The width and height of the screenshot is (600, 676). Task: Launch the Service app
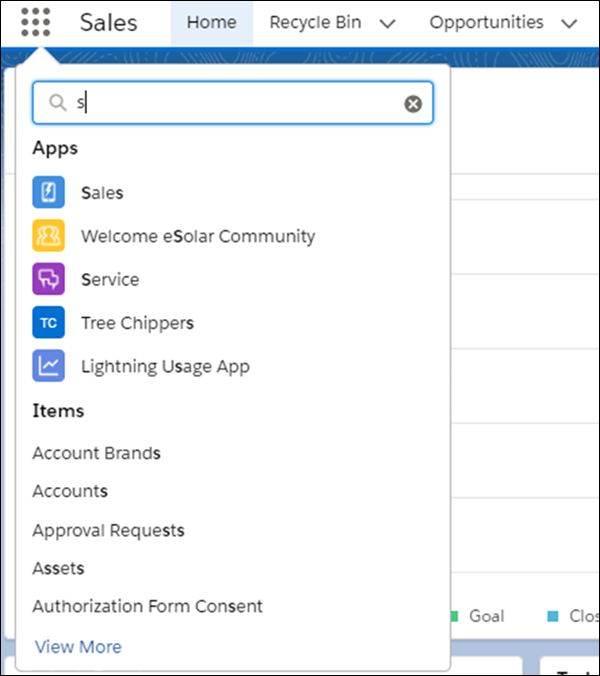point(110,279)
